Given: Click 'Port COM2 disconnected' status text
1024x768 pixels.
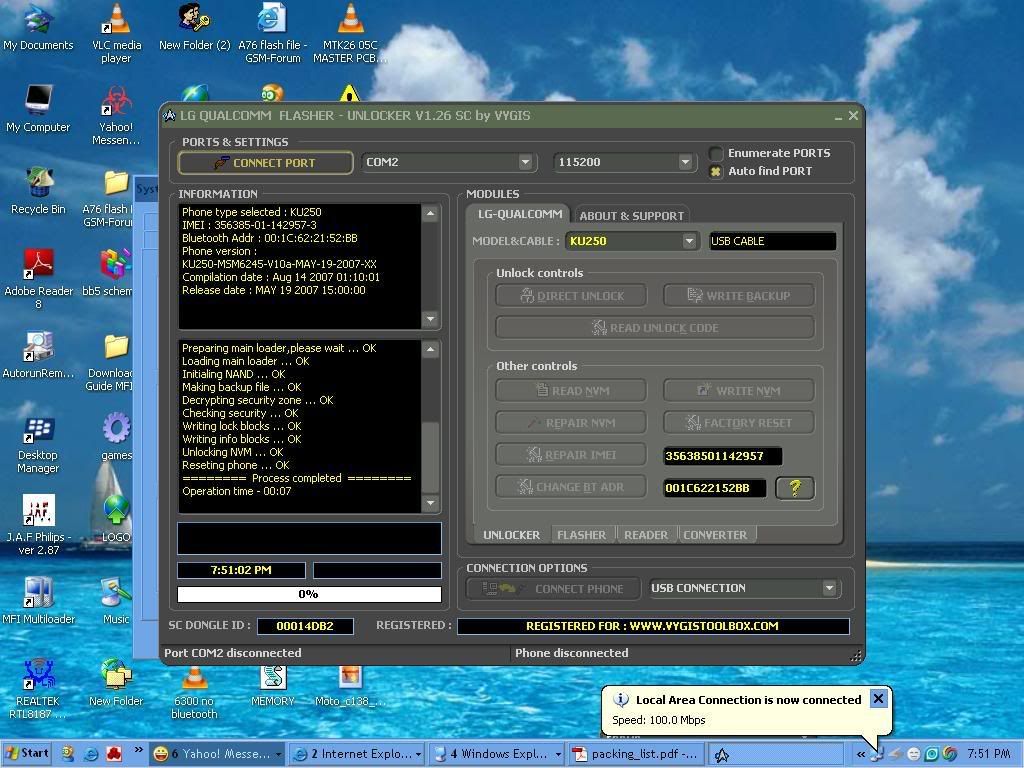Looking at the screenshot, I should point(232,652).
